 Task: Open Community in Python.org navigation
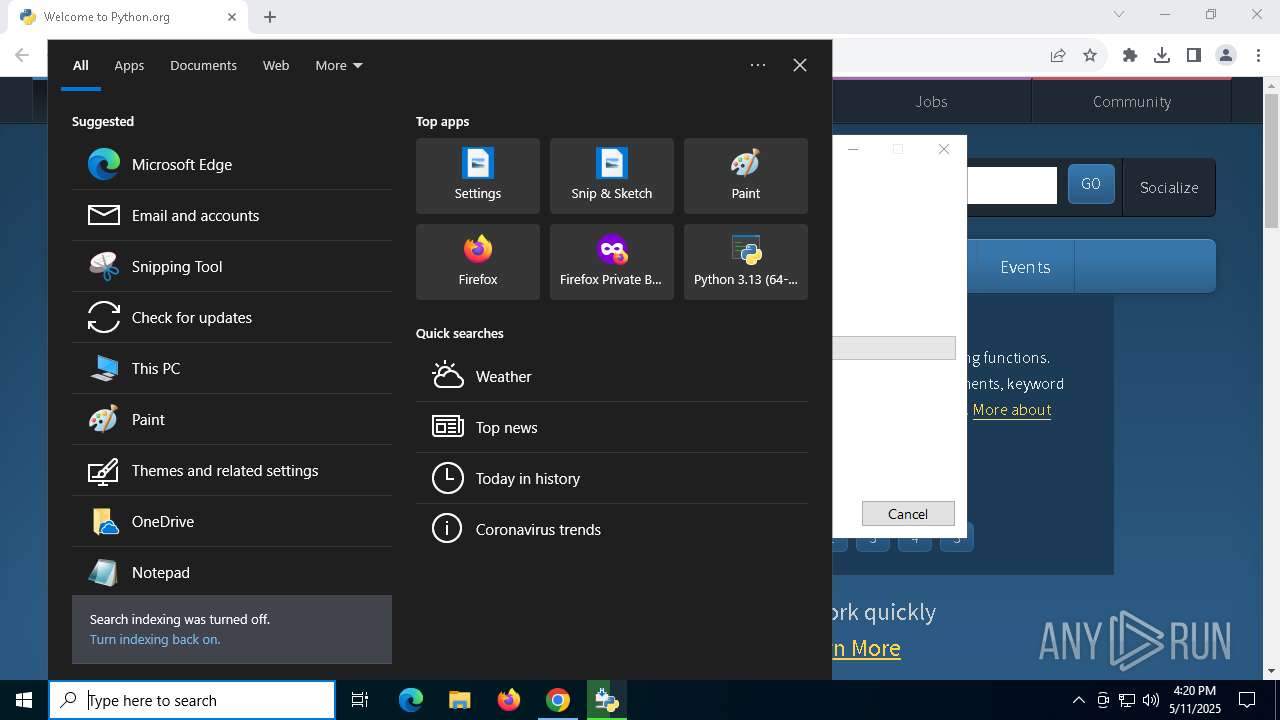(1132, 101)
